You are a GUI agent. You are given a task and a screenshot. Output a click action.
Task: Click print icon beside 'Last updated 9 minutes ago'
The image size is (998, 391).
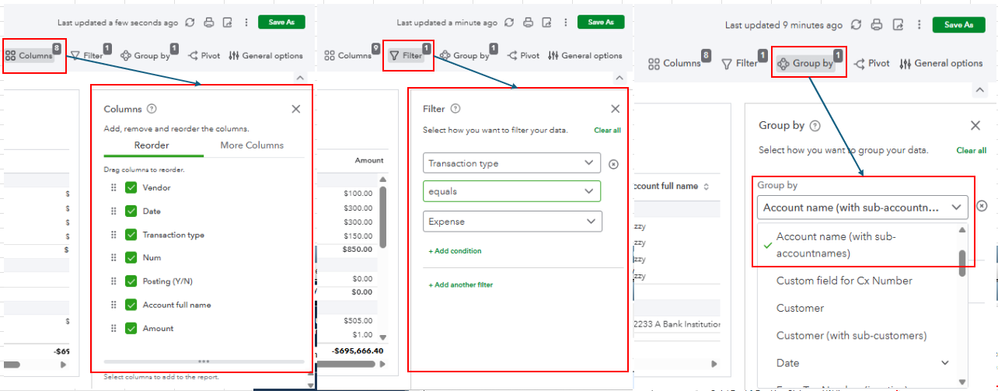tap(877, 25)
